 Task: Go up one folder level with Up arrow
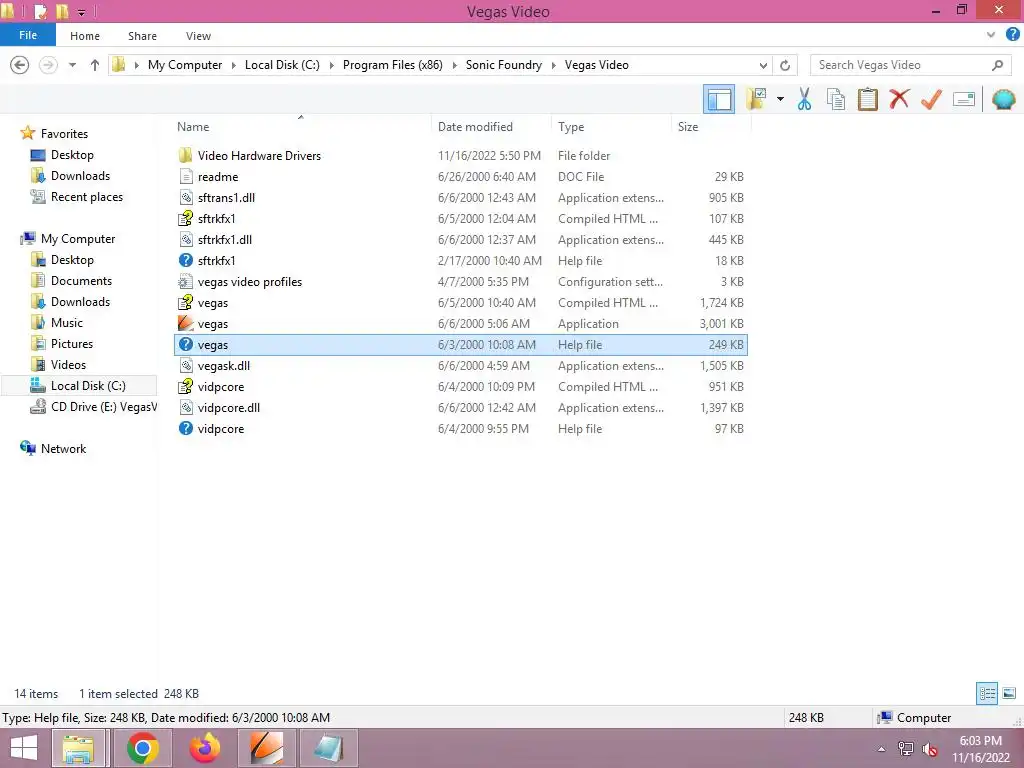95,65
